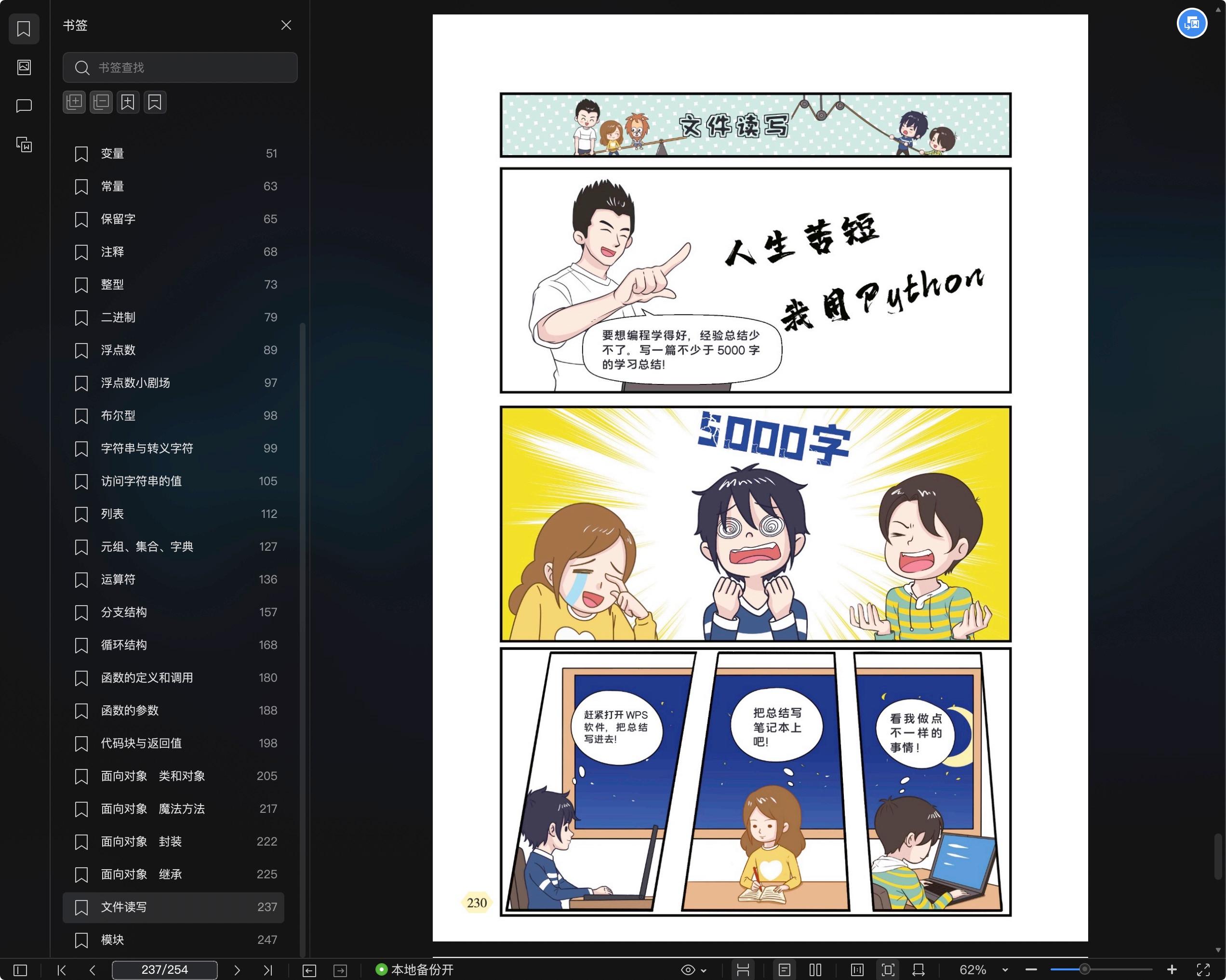
Task: Jump to the 保留字 bookmark
Action: pyautogui.click(x=173, y=219)
